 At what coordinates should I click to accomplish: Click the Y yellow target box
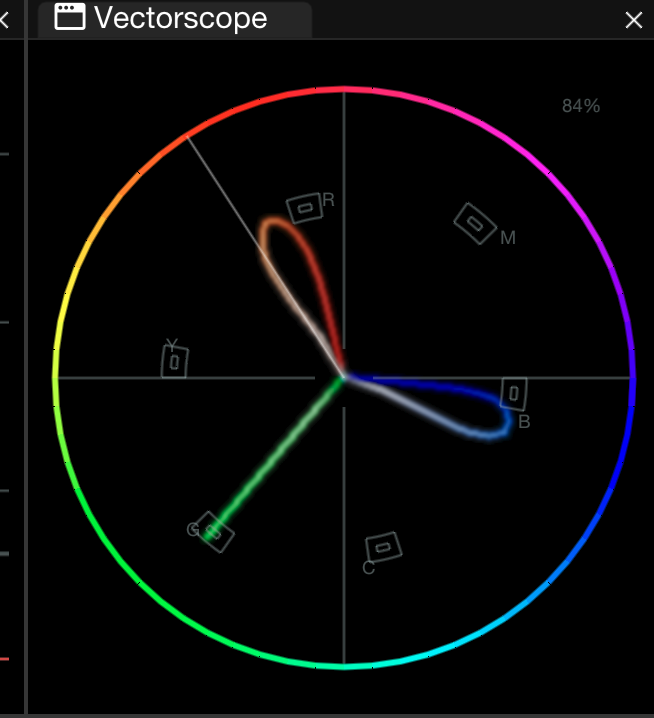point(174,362)
